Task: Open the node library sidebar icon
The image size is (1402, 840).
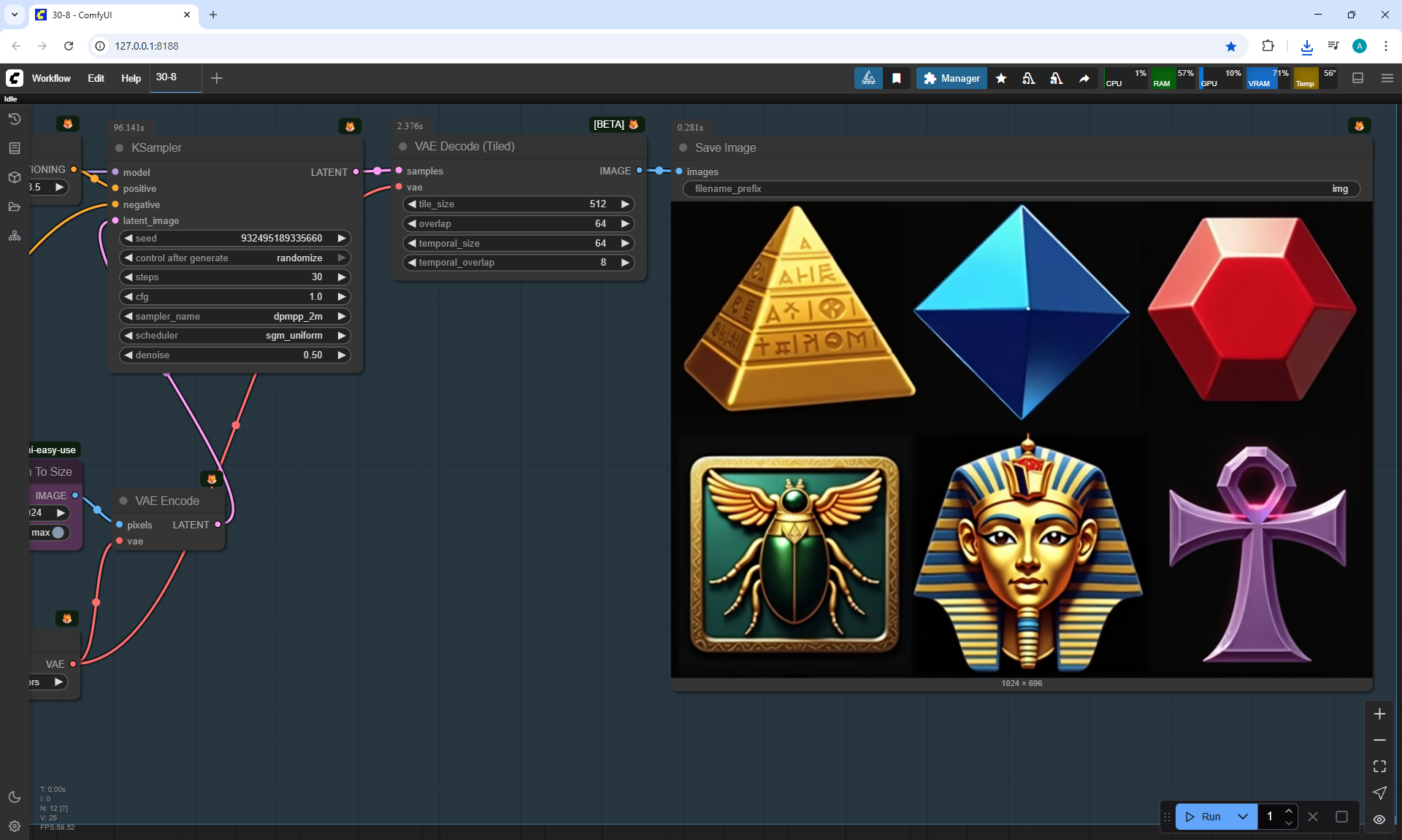Action: pos(15,148)
